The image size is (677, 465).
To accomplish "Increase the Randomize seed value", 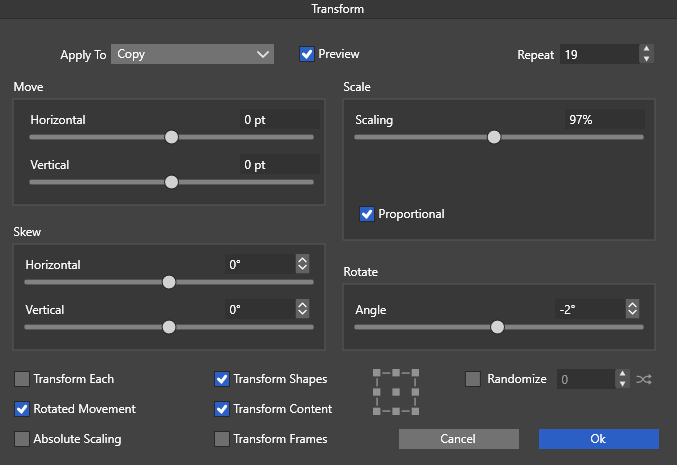I will point(622,374).
